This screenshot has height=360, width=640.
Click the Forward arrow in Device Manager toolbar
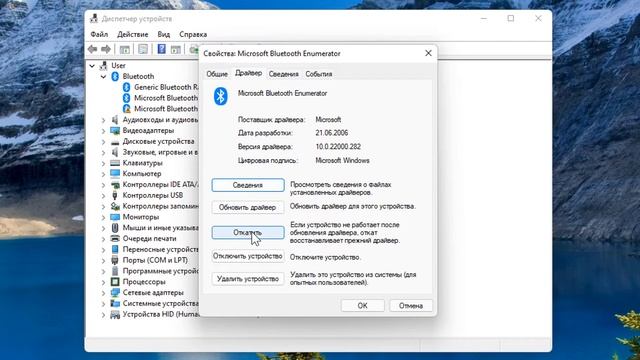pyautogui.click(x=106, y=49)
